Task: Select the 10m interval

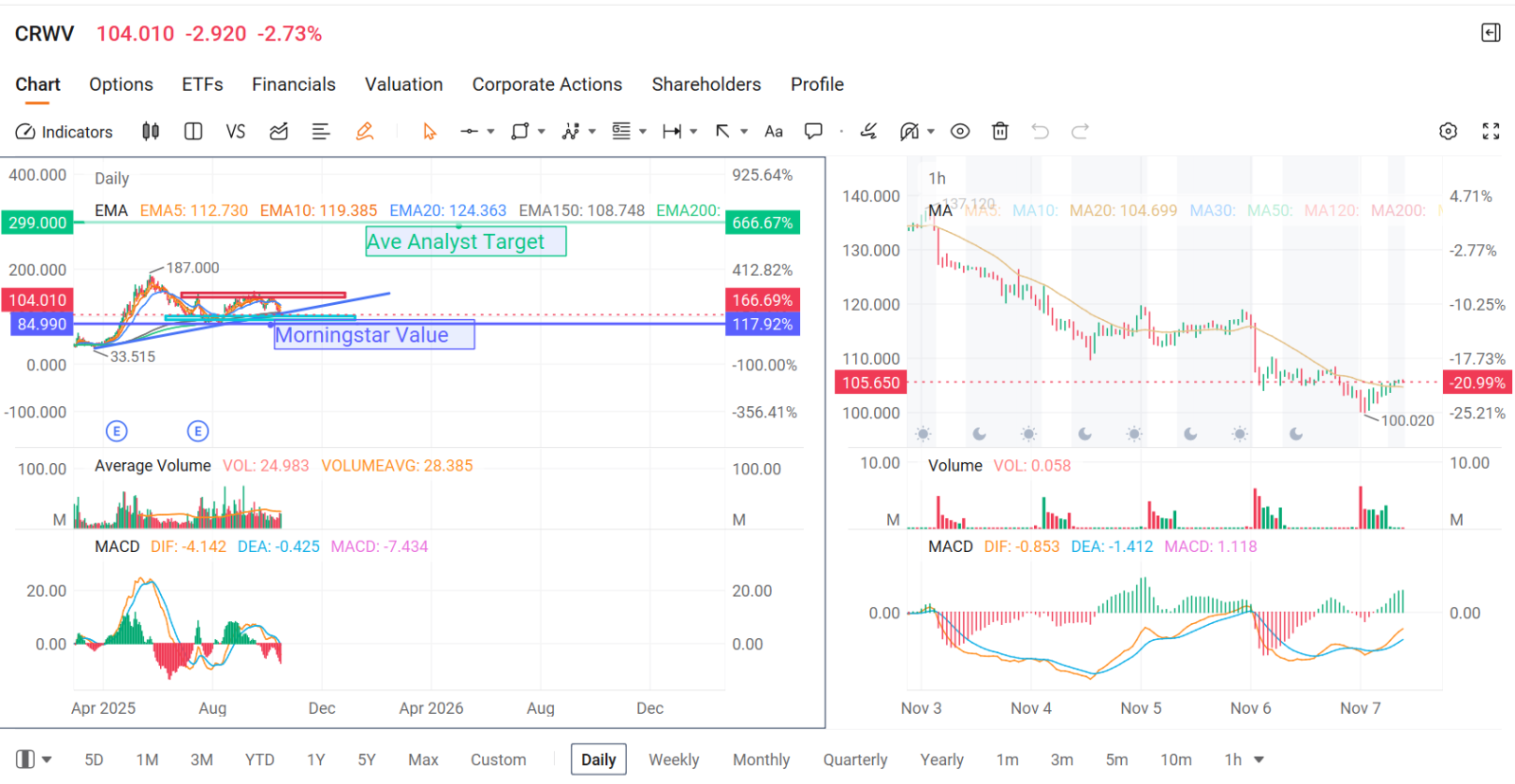Action: pyautogui.click(x=1176, y=759)
